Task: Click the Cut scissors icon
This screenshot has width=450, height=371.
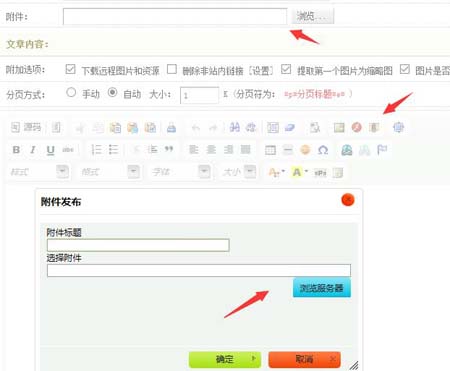Action: (80, 128)
